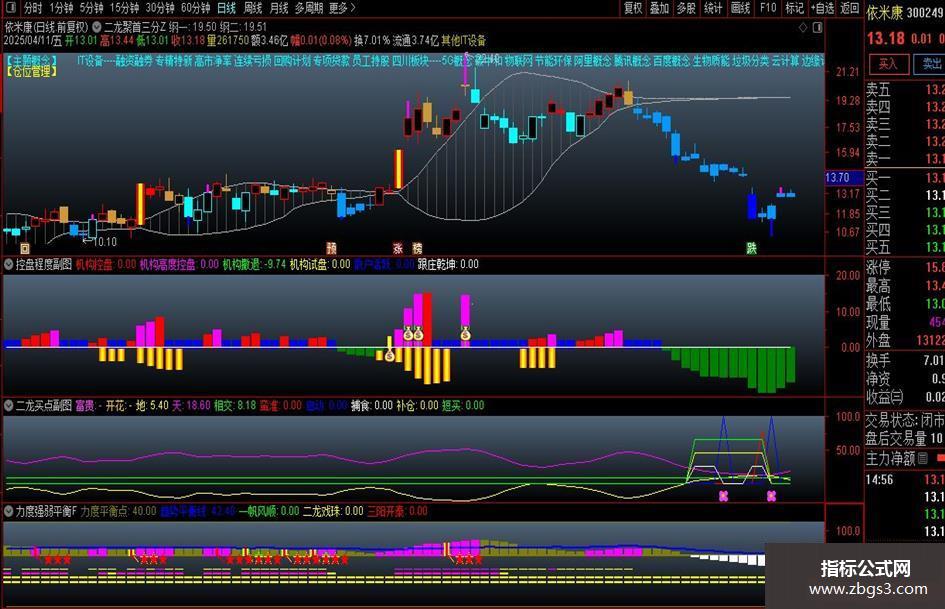The height and width of the screenshot is (609, 945).
Task: Open the 二龙买点副图 indicator dropdown
Action: coord(8,405)
